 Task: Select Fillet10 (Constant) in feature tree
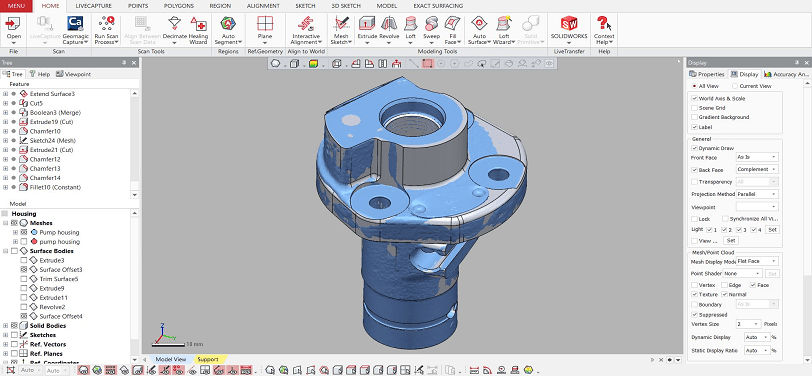(55, 187)
